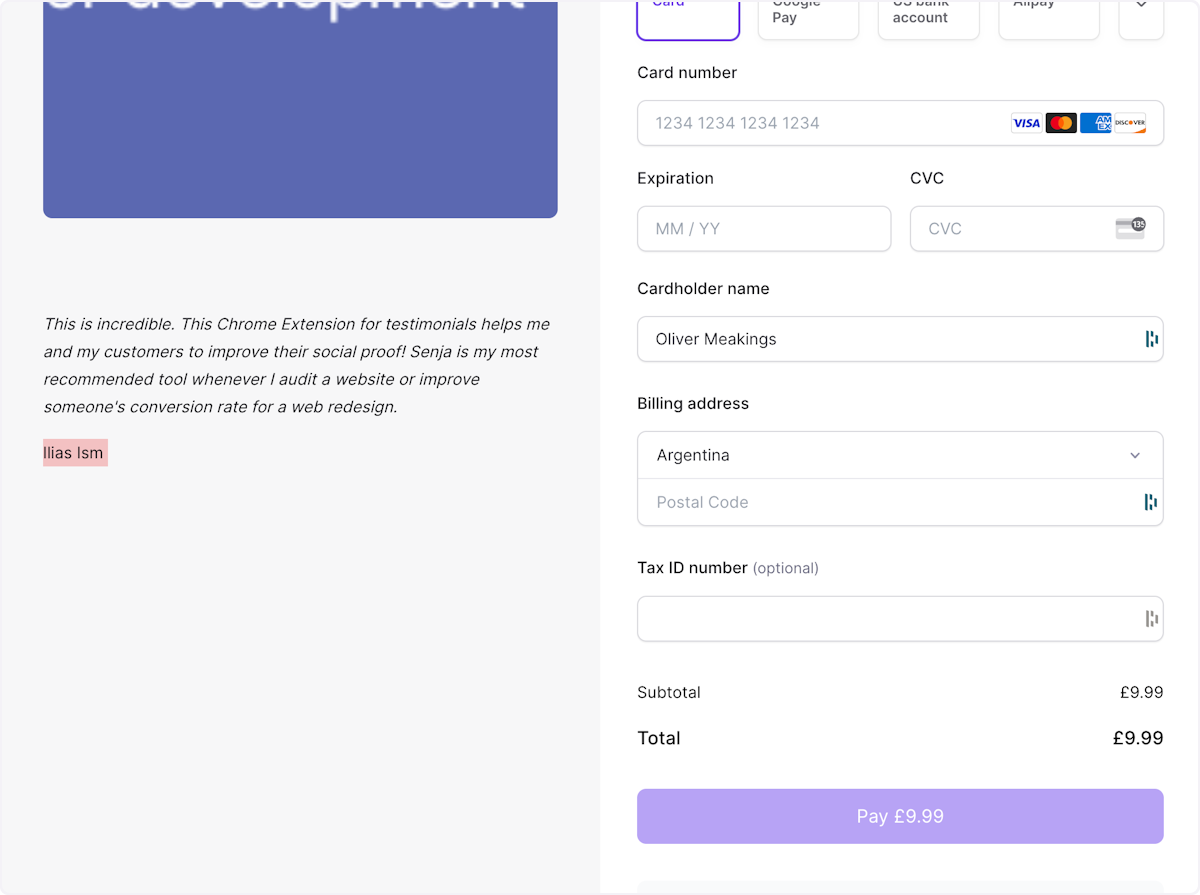The width and height of the screenshot is (1200, 895).
Task: Click the Discover card brand icon
Action: [x=1130, y=122]
